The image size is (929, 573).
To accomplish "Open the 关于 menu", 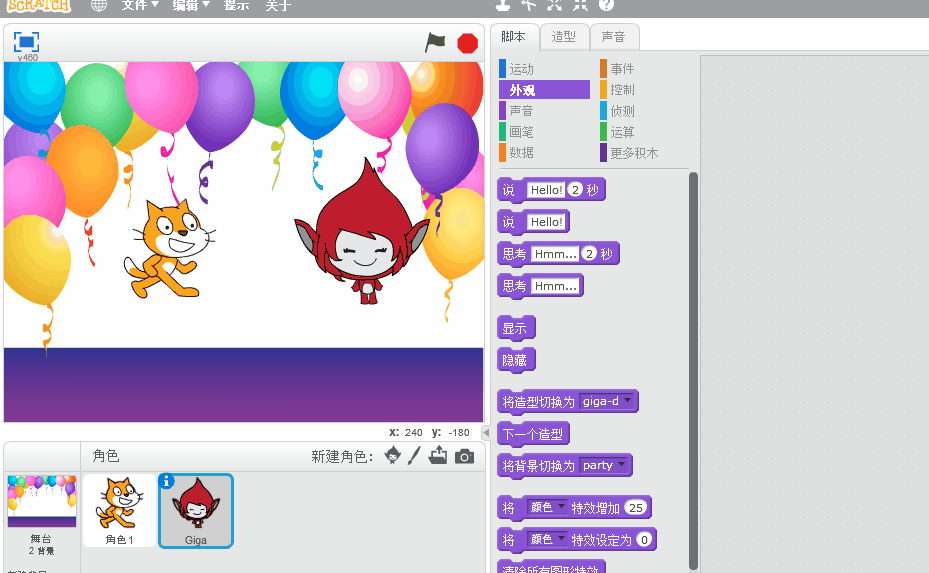I will coord(278,5).
